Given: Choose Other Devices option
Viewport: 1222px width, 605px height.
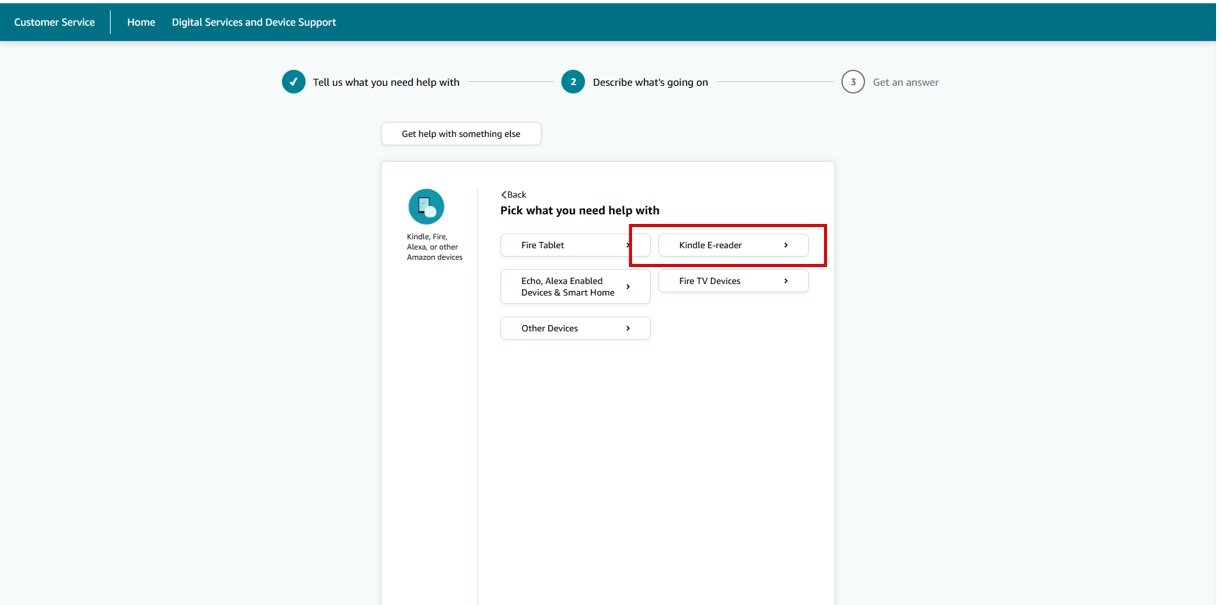Looking at the screenshot, I should coord(575,328).
